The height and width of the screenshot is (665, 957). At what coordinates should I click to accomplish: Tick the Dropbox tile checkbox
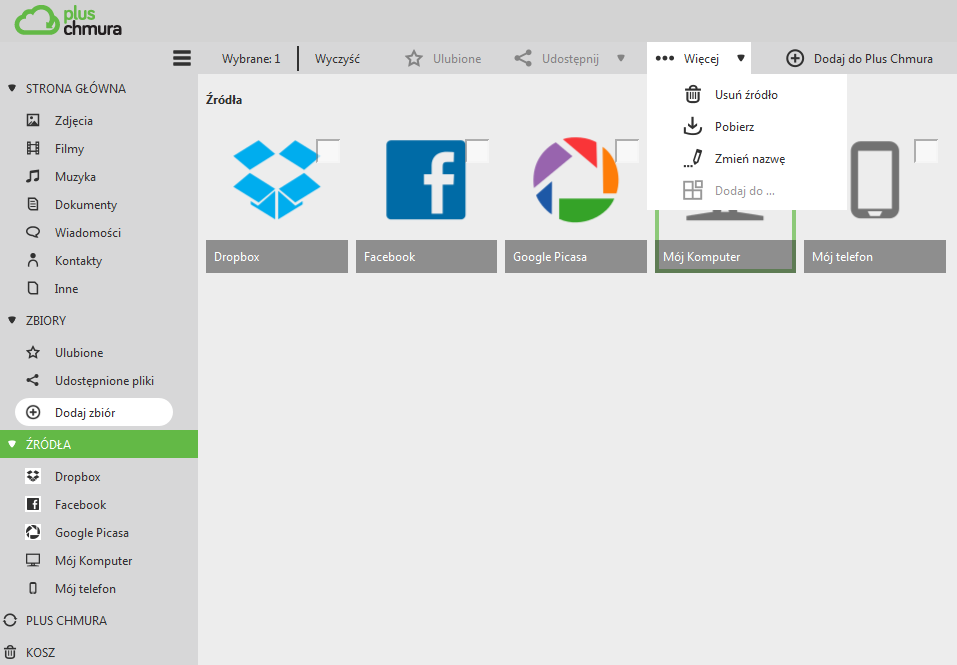[x=328, y=151]
